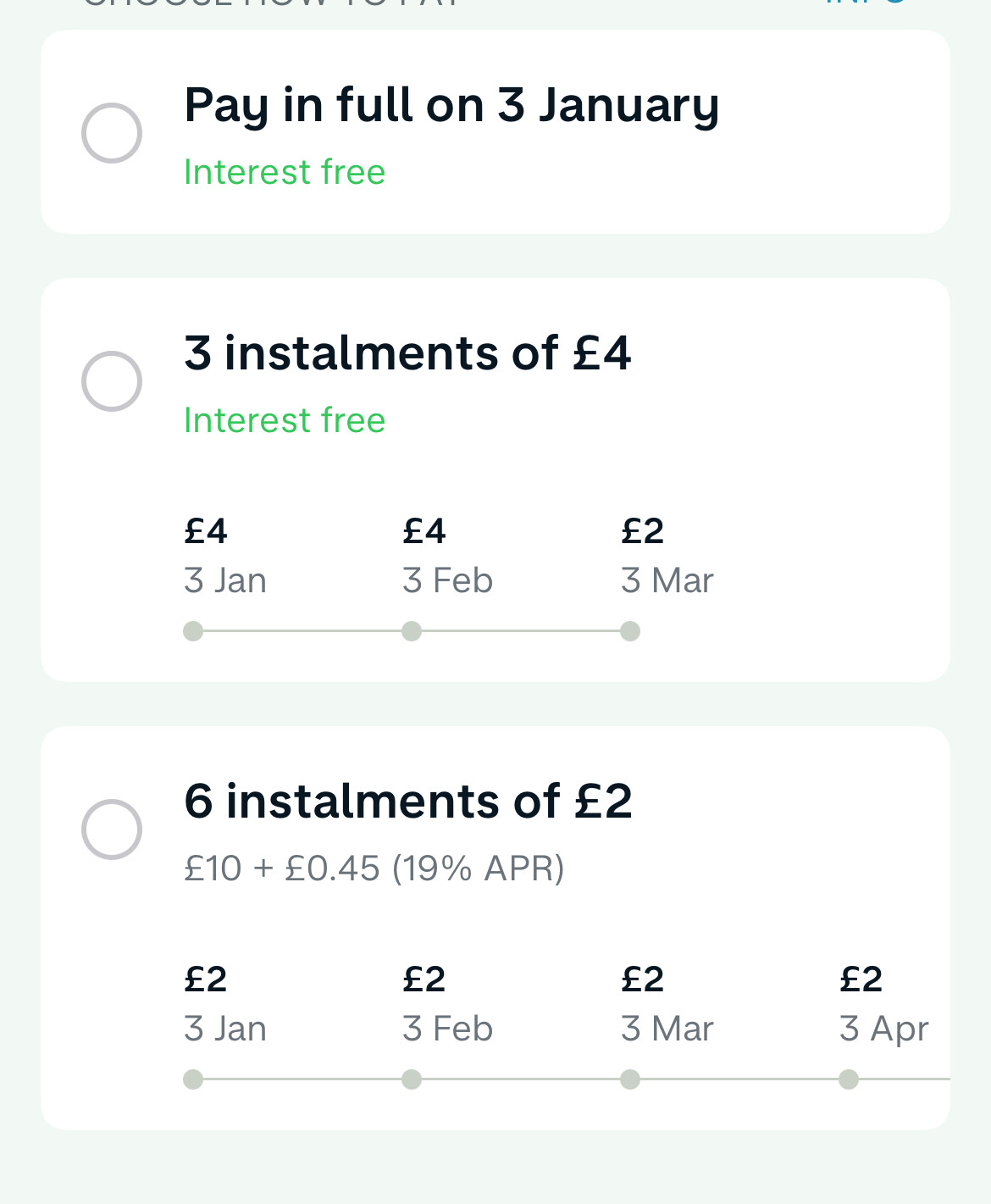
Task: Click Interest free label under Pay in full
Action: [285, 172]
